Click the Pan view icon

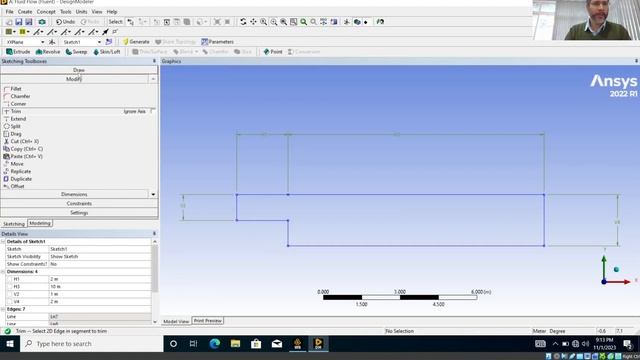253,22
